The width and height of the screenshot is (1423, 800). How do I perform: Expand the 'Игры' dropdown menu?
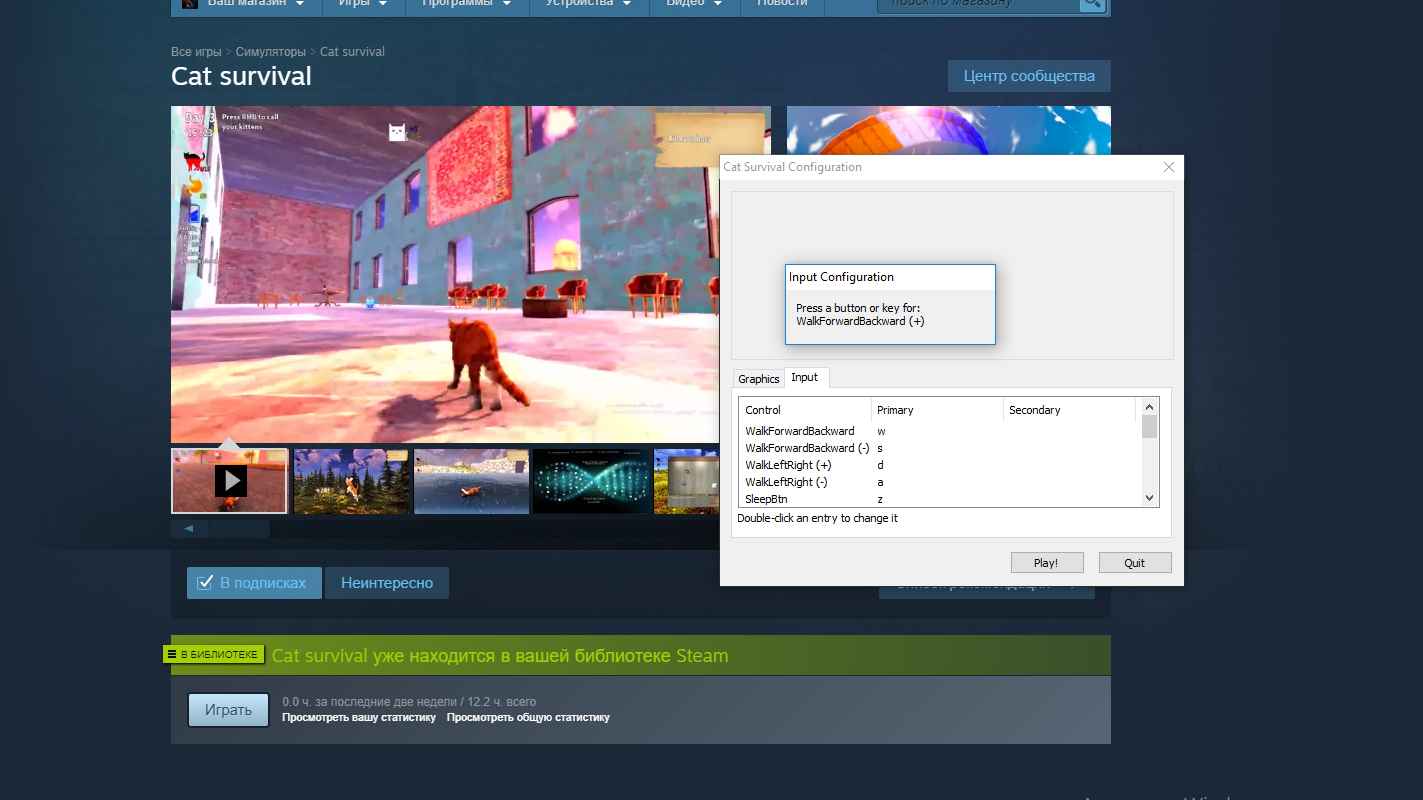[362, 4]
